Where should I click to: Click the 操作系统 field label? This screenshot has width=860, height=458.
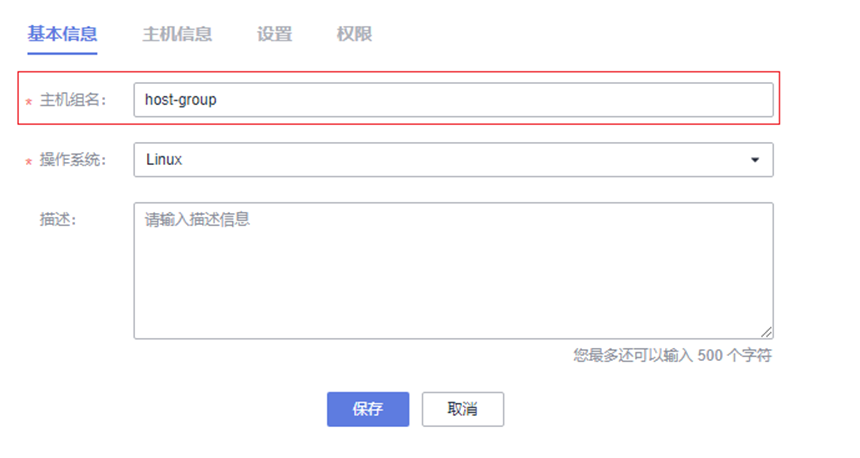73,160
